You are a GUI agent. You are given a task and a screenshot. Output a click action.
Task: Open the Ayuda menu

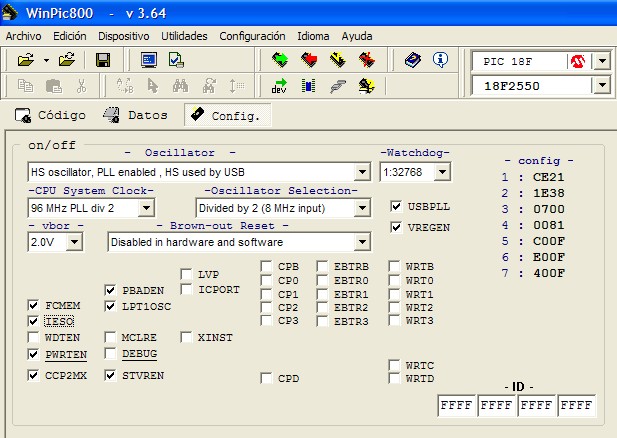tap(356, 35)
